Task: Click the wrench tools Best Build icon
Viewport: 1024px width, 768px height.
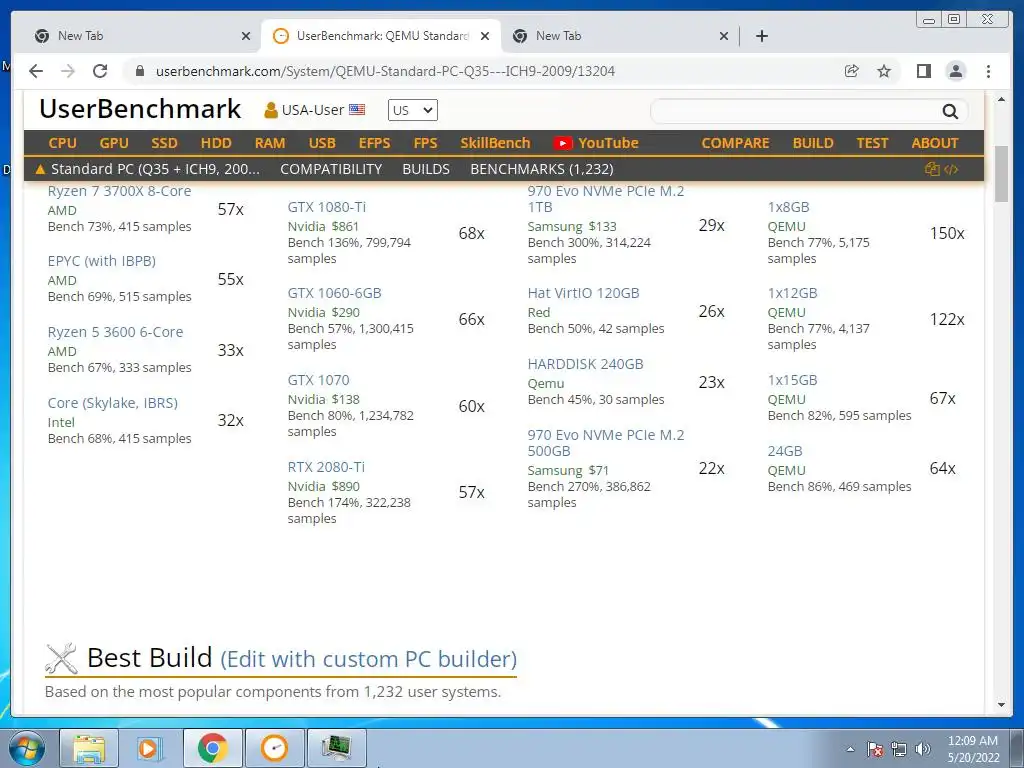Action: click(x=61, y=658)
